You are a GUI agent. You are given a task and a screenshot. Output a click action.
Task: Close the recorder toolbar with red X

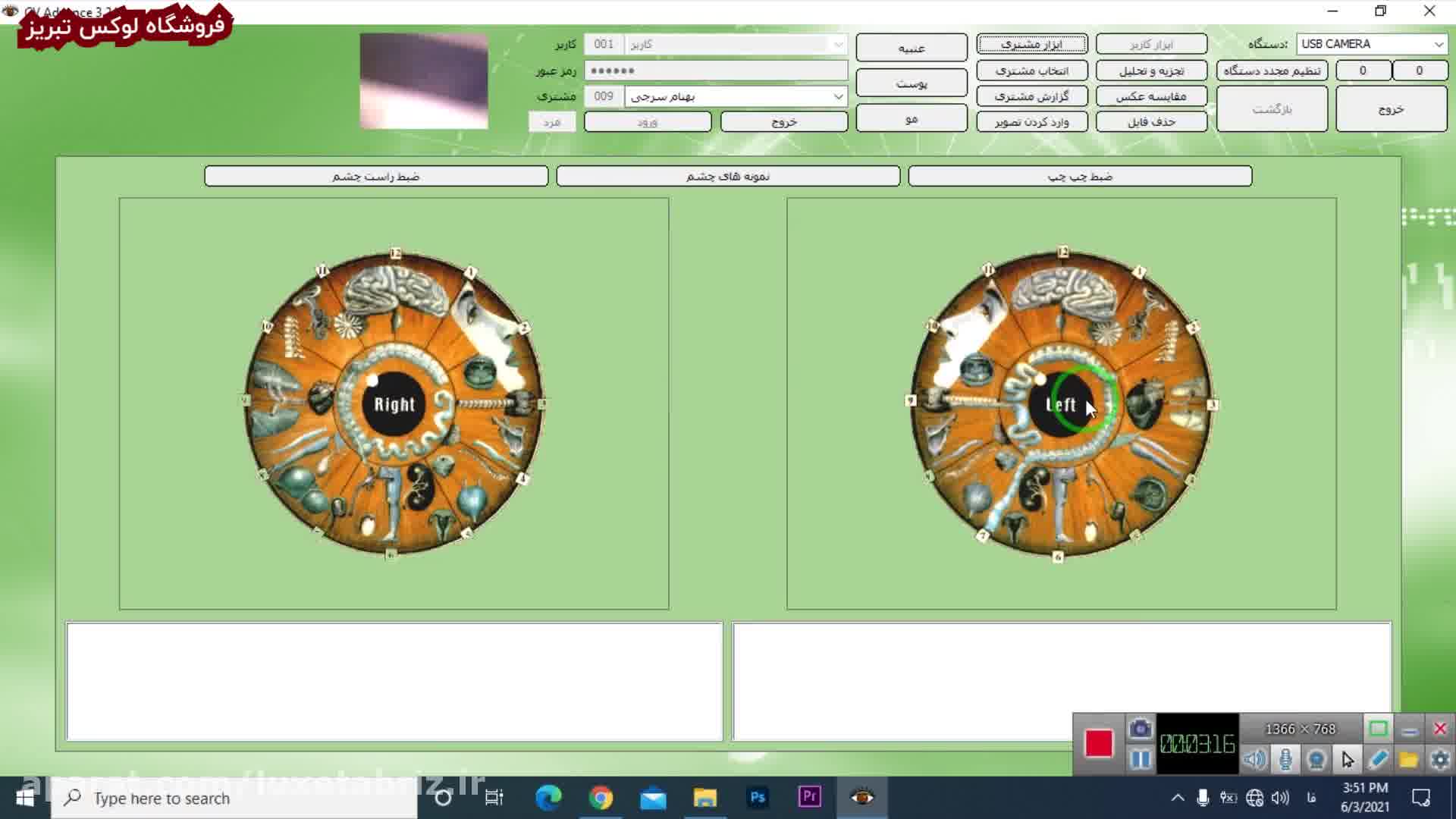coord(1440,729)
